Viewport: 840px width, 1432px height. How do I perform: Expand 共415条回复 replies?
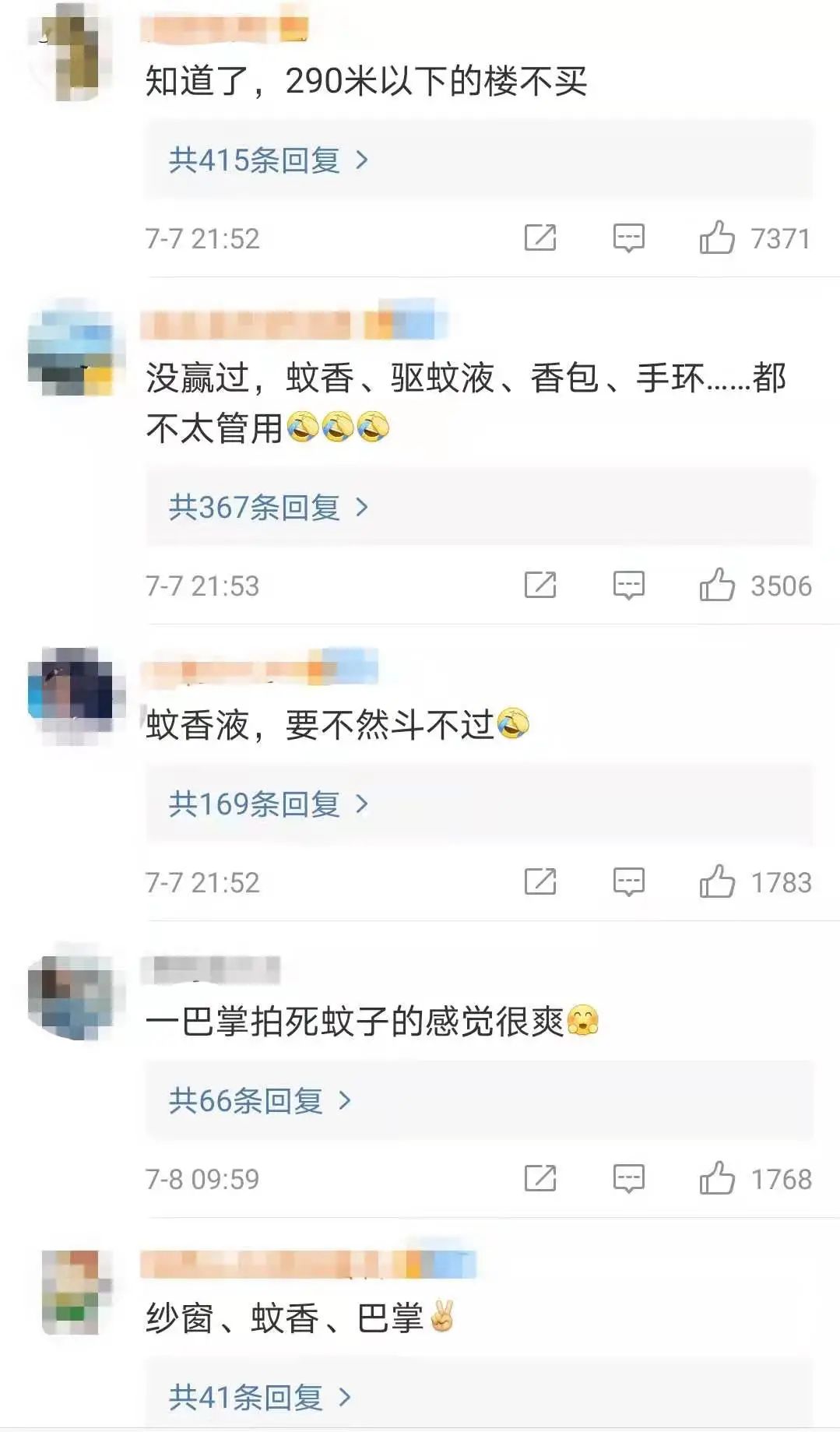pyautogui.click(x=269, y=160)
